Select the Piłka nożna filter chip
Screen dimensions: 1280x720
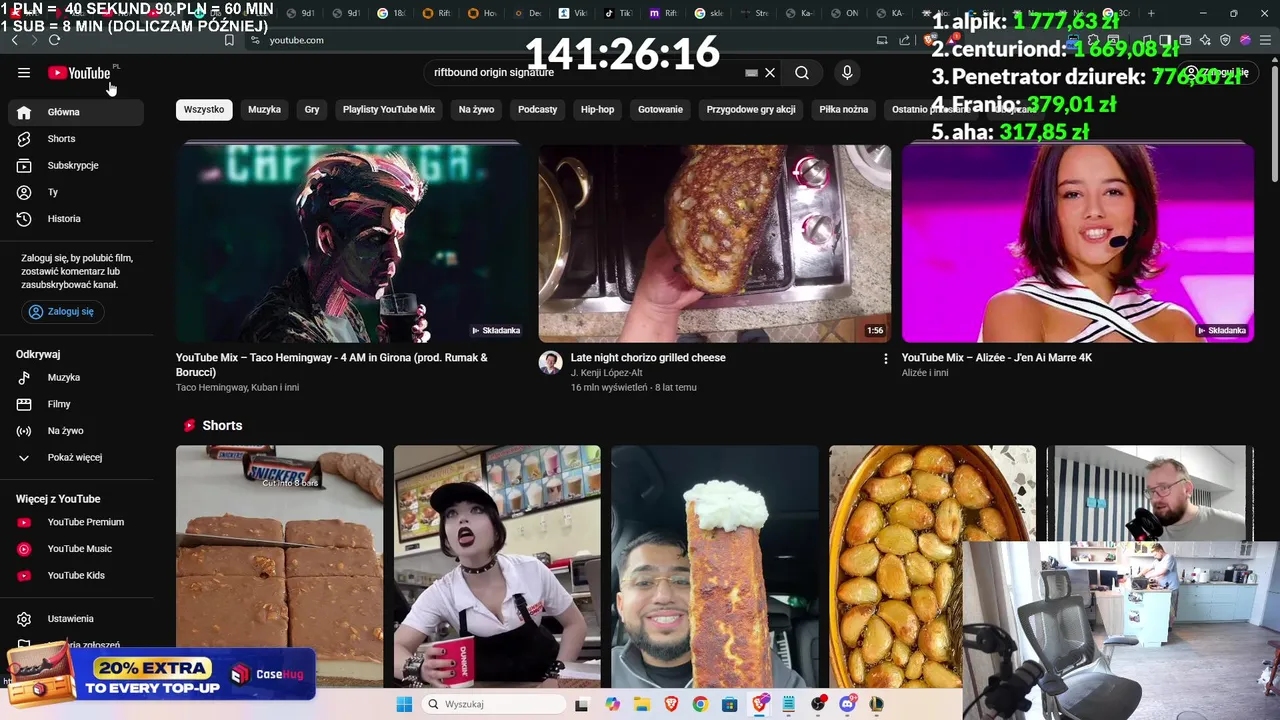(x=844, y=109)
